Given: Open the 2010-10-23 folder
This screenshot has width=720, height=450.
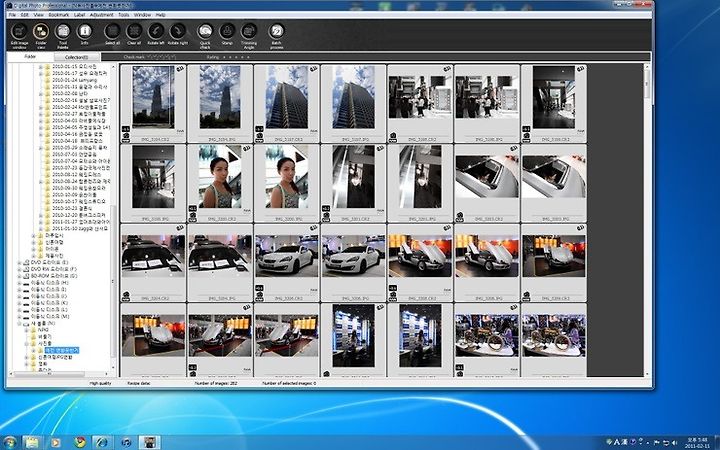Looking at the screenshot, I should pos(71,208).
